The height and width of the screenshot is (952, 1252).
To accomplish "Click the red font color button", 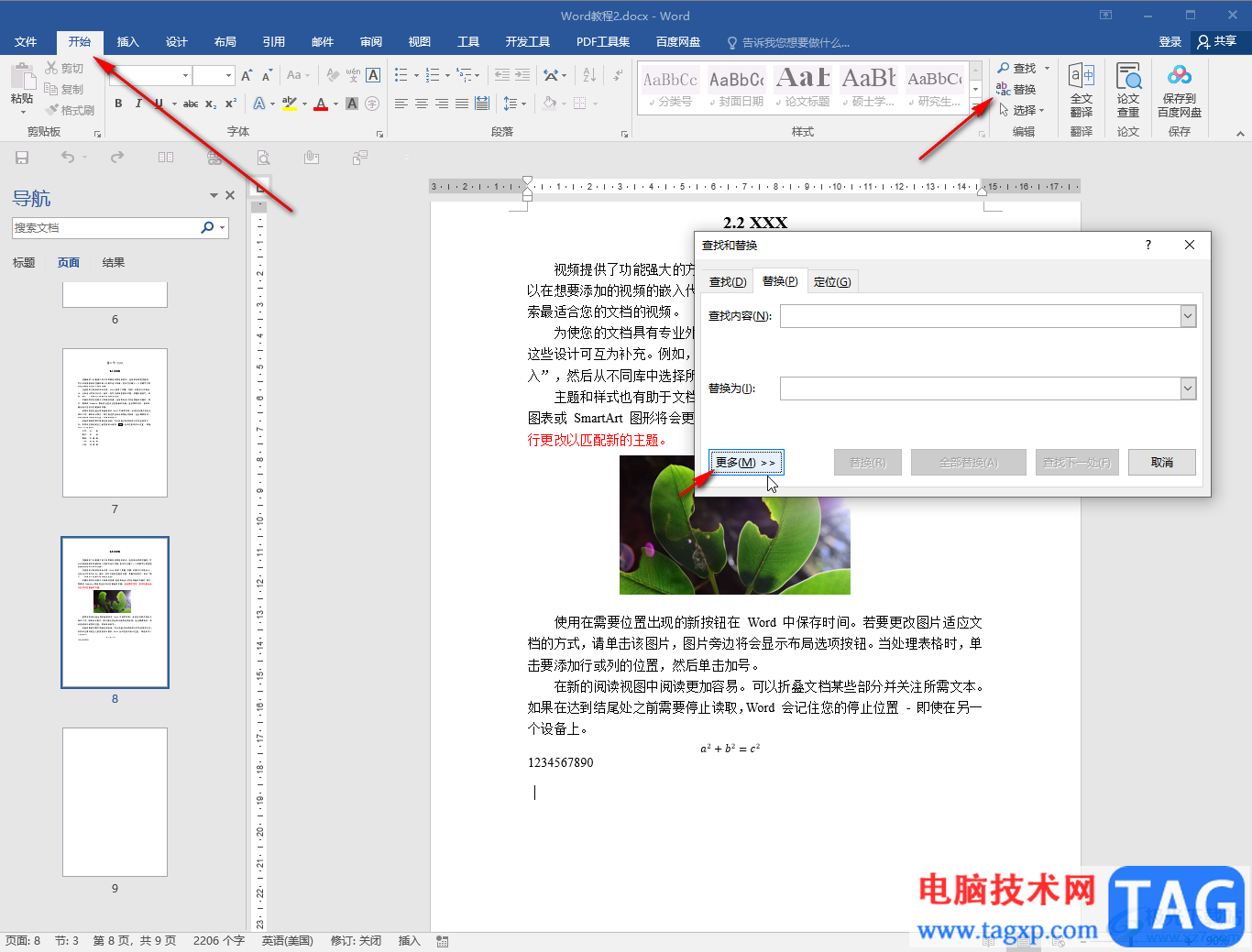I will click(321, 104).
